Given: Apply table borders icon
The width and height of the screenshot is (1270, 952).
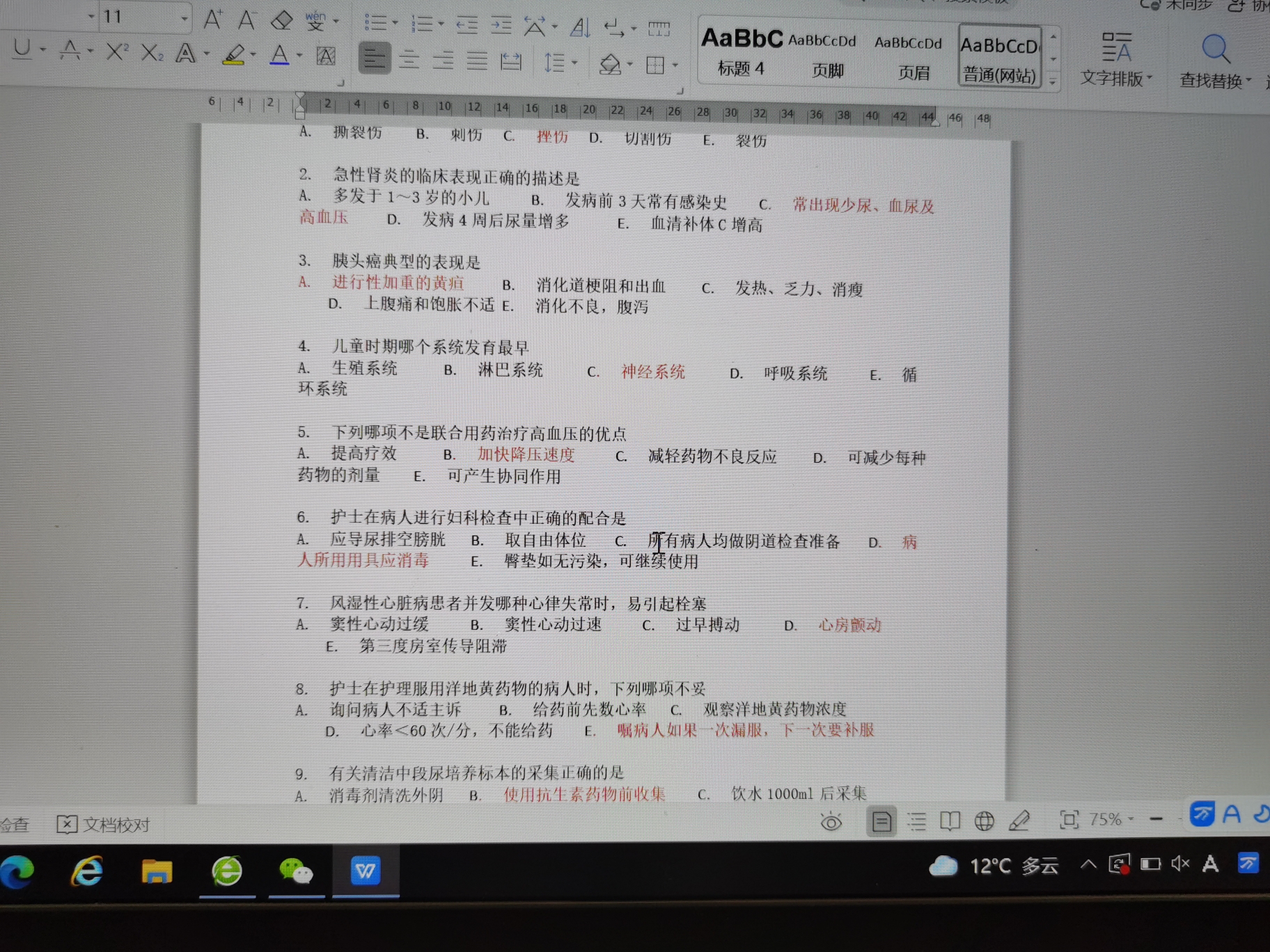Looking at the screenshot, I should tap(655, 65).
